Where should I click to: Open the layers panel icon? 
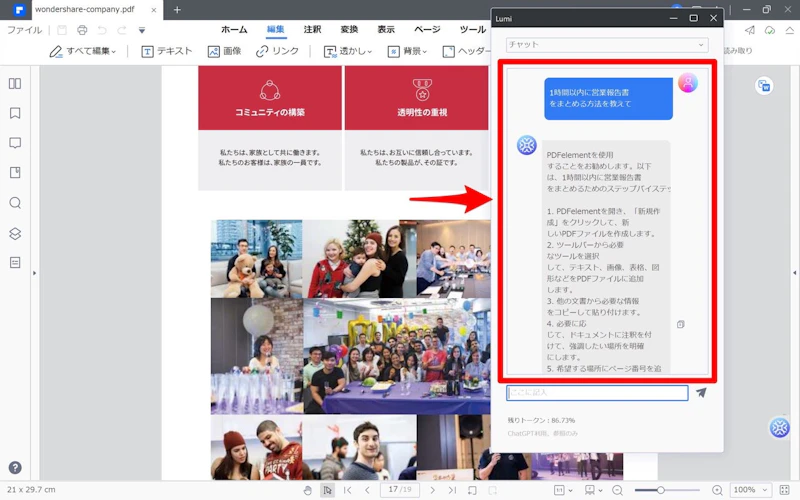pos(15,233)
